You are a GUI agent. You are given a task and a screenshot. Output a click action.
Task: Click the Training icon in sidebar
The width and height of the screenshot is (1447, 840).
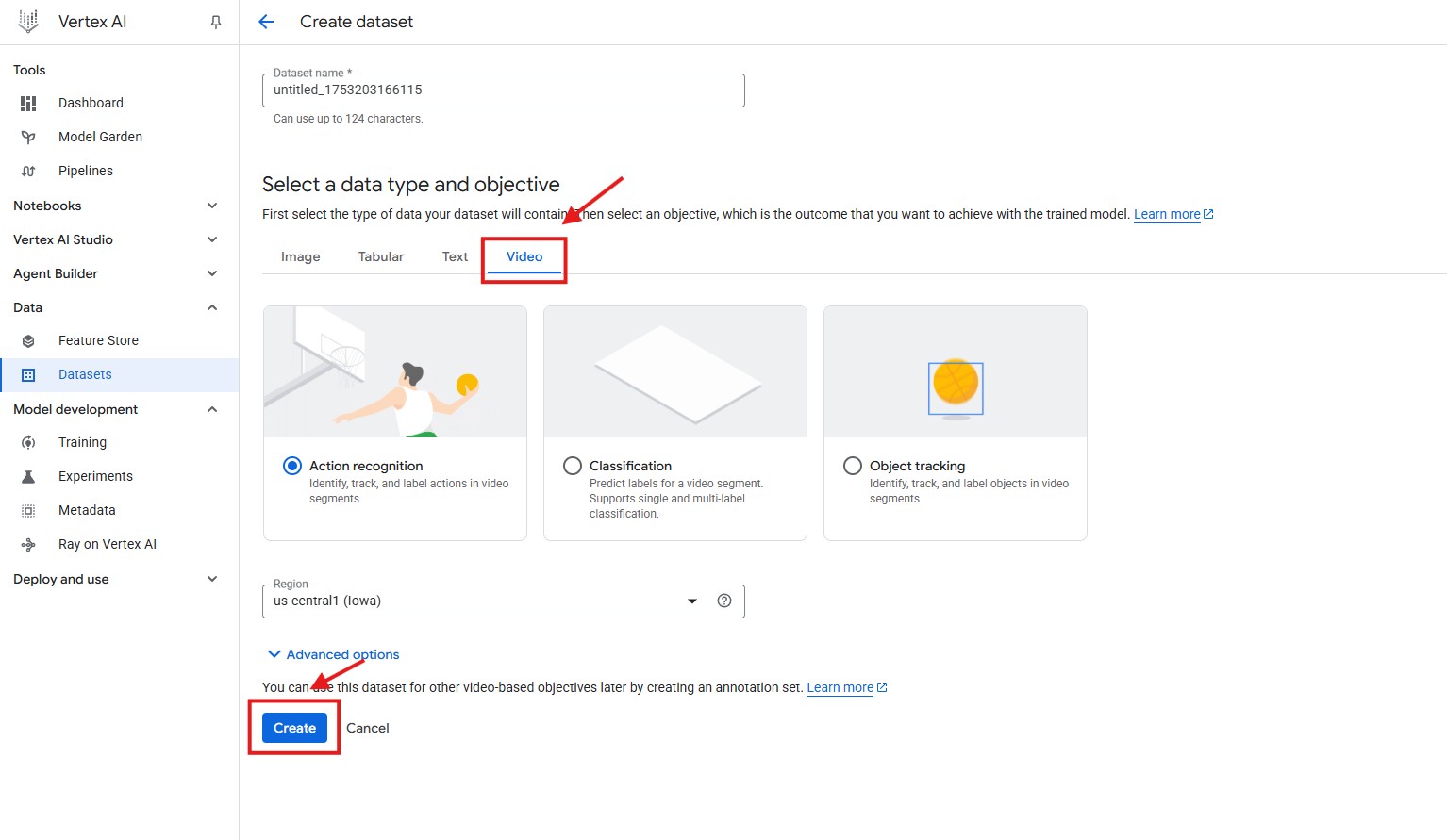tap(28, 442)
